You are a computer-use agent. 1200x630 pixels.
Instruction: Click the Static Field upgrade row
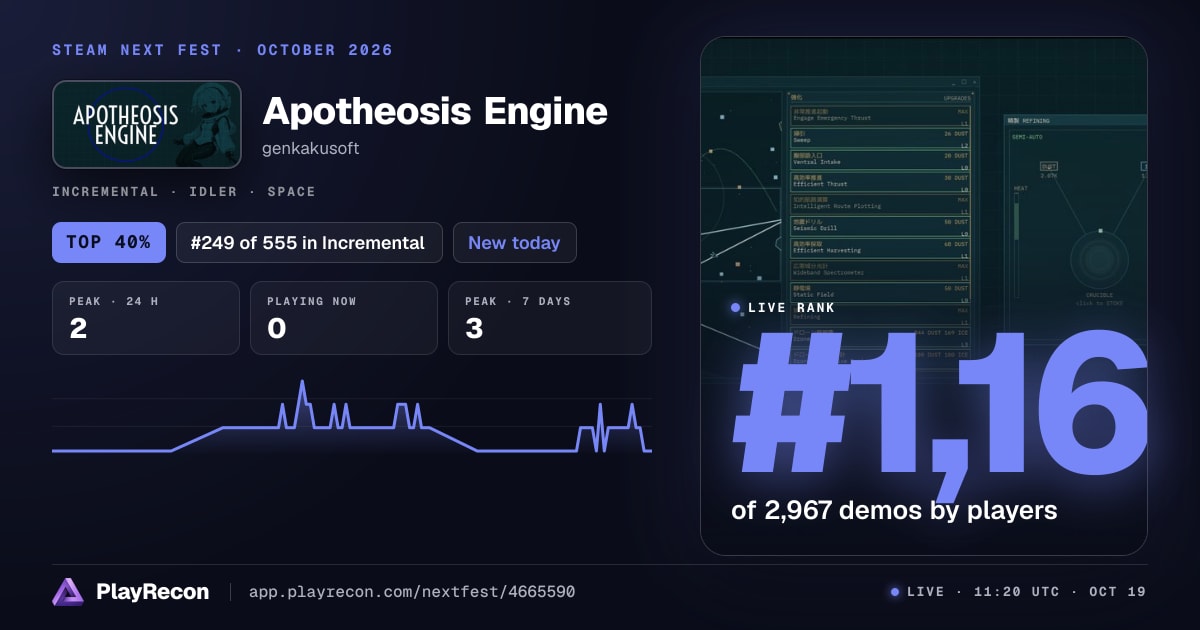coord(881,291)
